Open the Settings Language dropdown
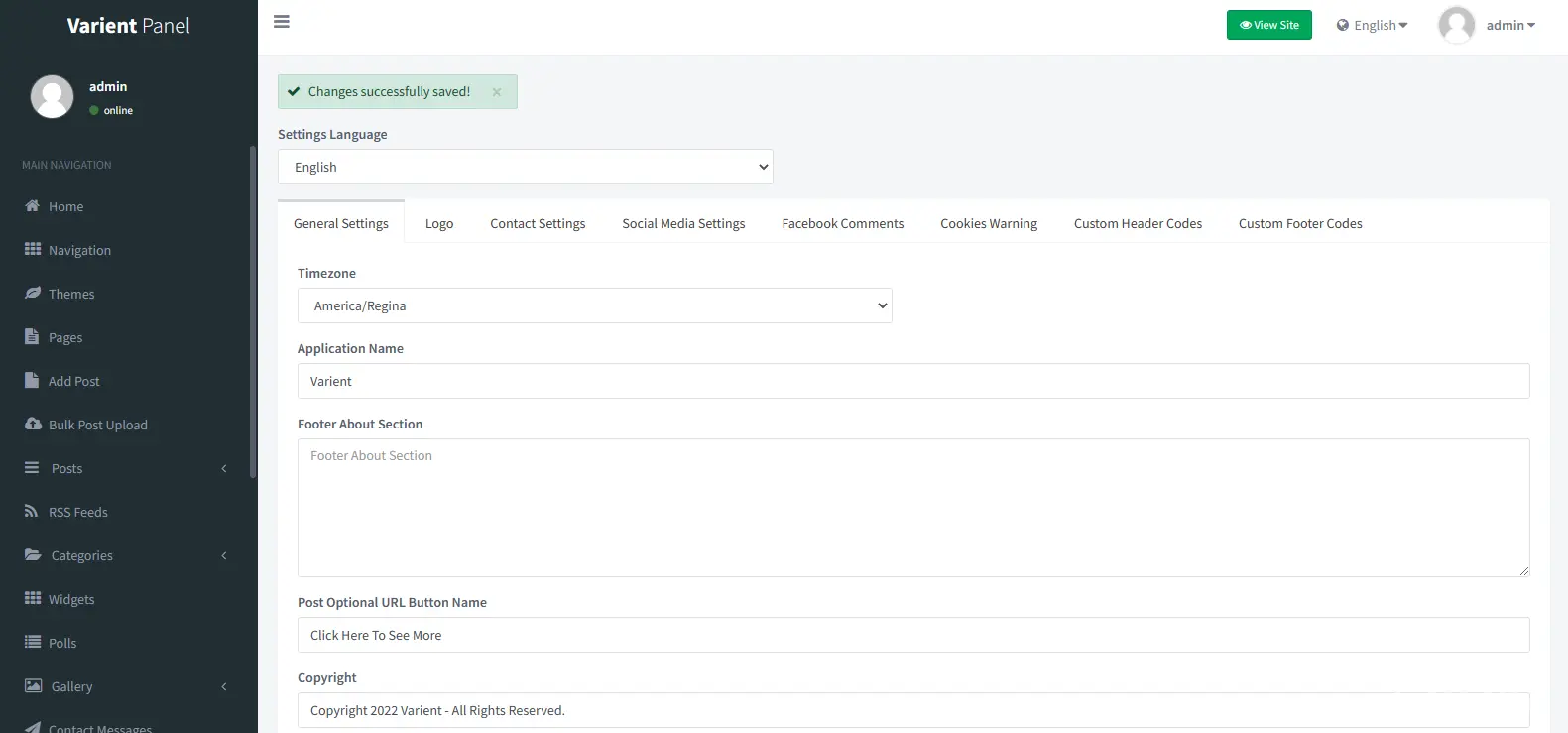This screenshot has width=1568, height=733. pyautogui.click(x=525, y=167)
